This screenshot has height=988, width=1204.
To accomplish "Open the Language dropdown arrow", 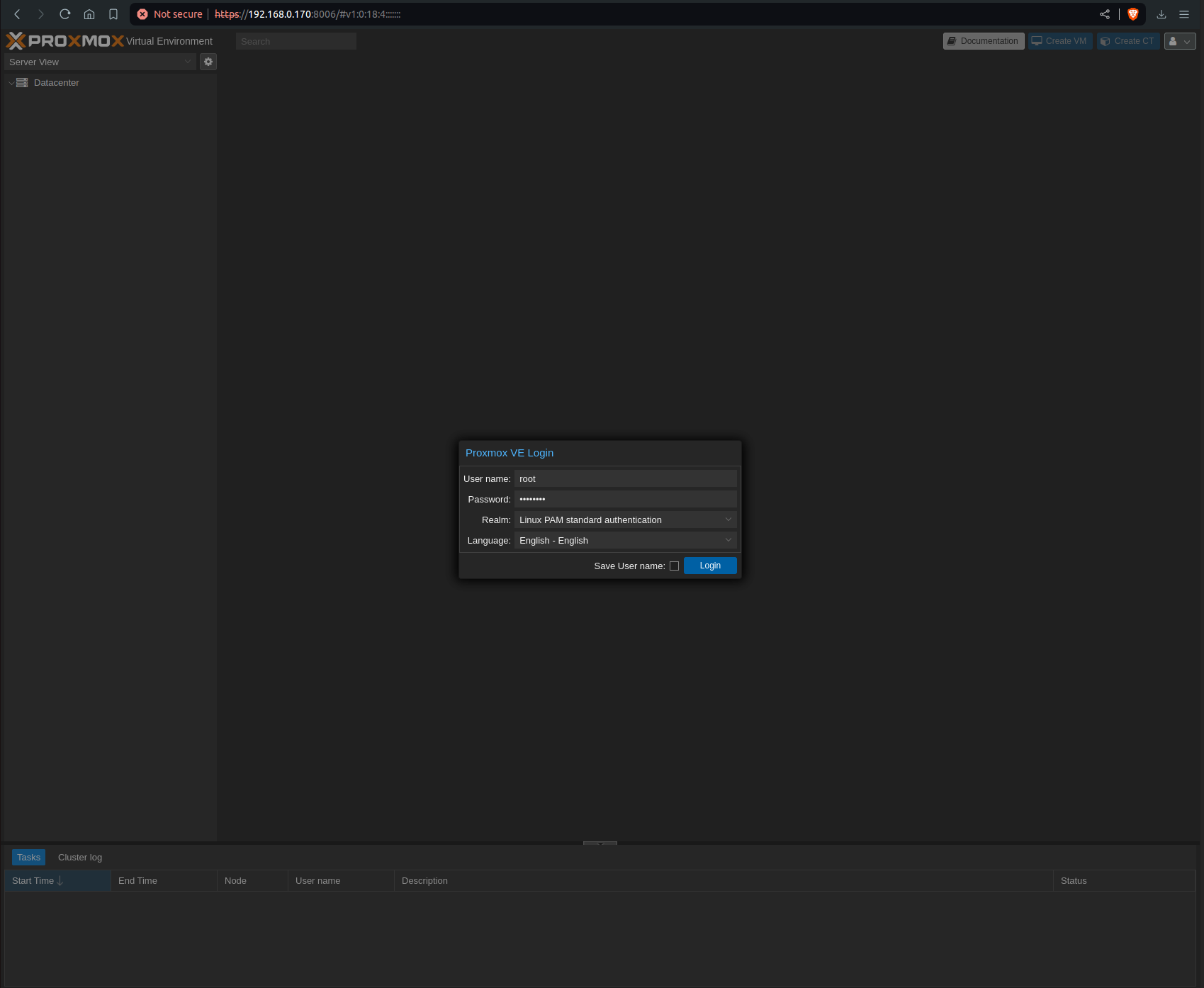I will point(728,540).
